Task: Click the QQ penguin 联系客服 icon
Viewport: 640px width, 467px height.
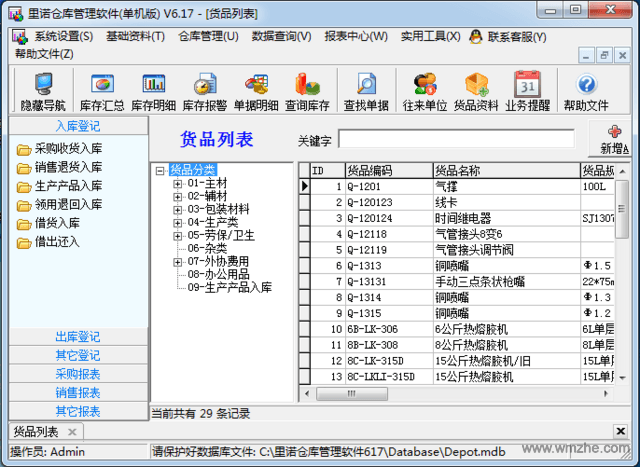Action: [x=476, y=37]
